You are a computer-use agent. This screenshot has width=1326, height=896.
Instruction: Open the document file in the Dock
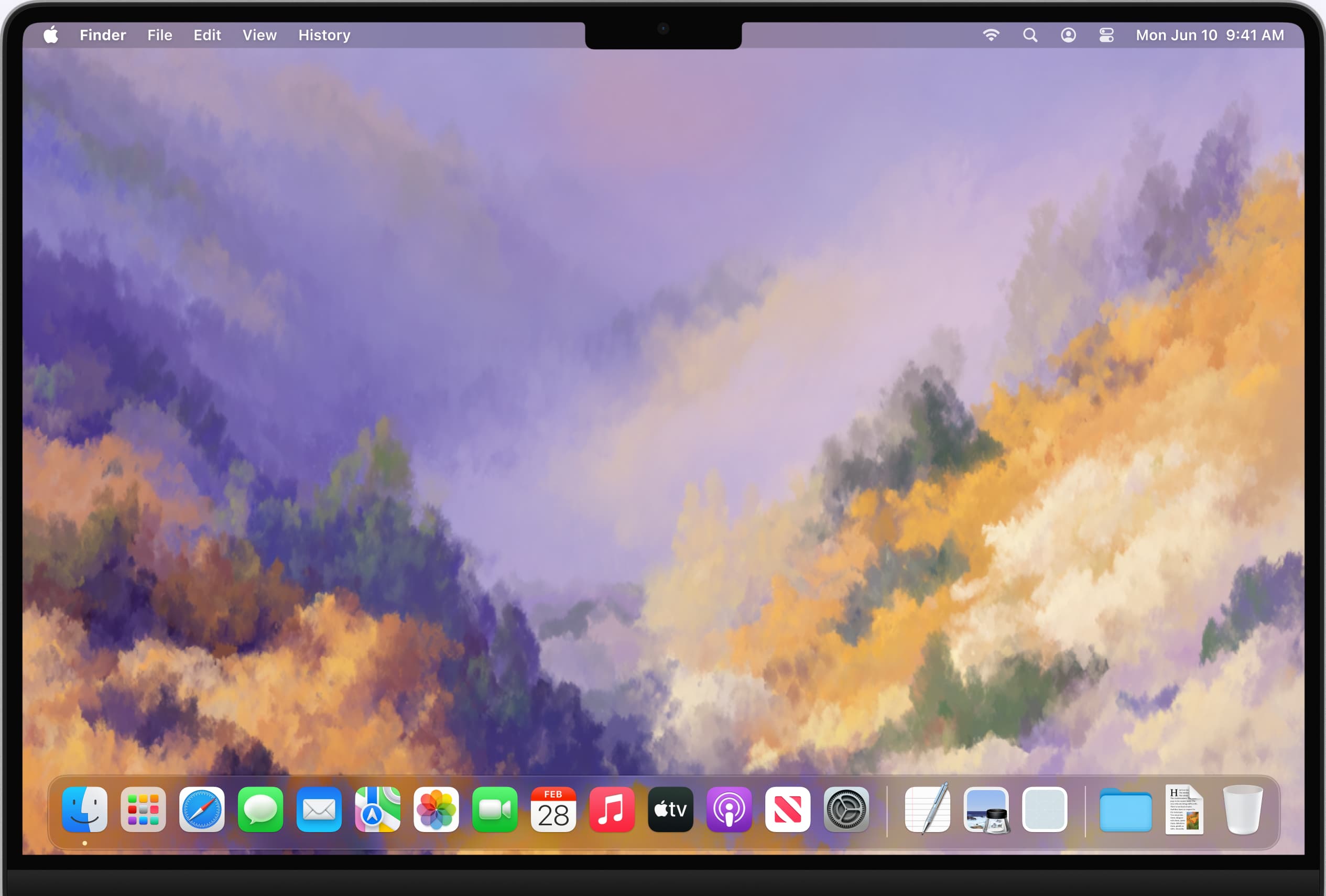pyautogui.click(x=1184, y=810)
